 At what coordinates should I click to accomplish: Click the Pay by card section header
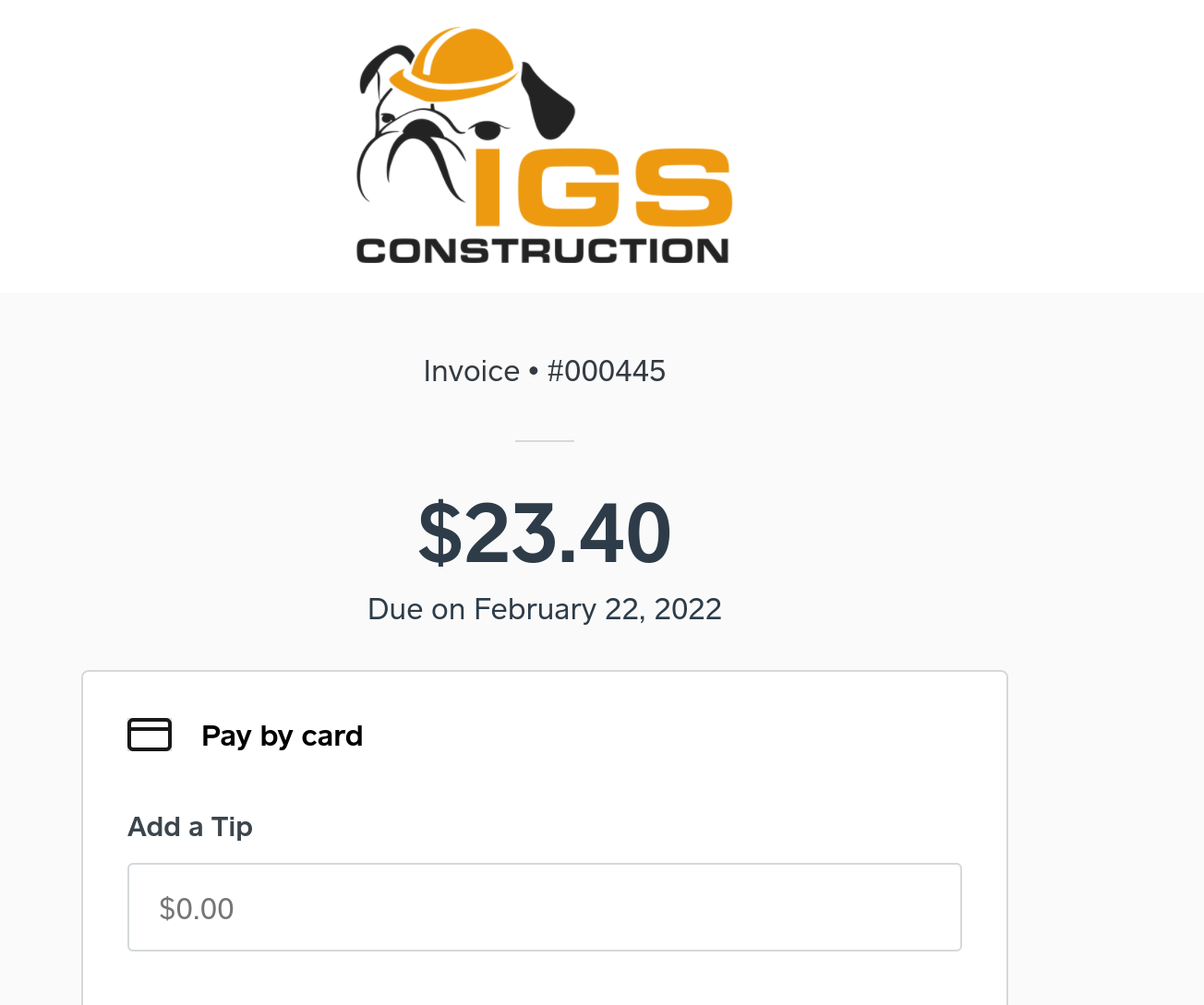point(282,736)
